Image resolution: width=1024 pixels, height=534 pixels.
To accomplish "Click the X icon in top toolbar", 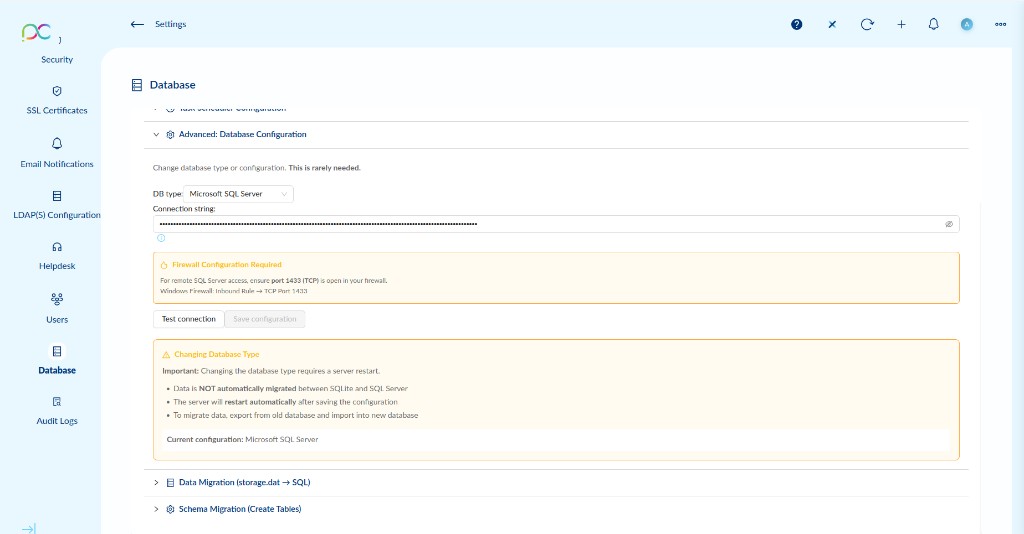I will (832, 24).
